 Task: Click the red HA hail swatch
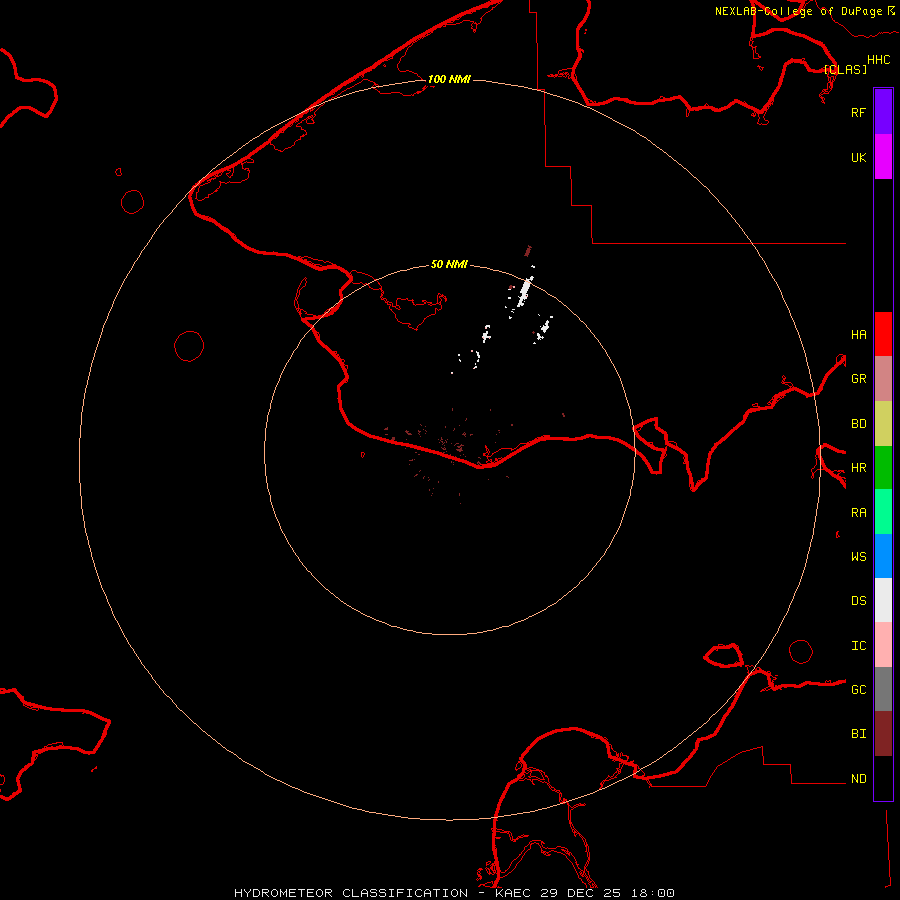coord(883,334)
